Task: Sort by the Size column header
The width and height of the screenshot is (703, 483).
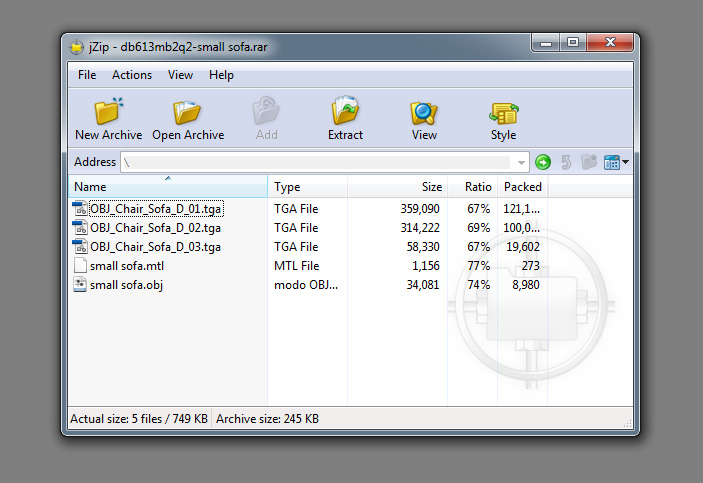Action: pyautogui.click(x=398, y=187)
